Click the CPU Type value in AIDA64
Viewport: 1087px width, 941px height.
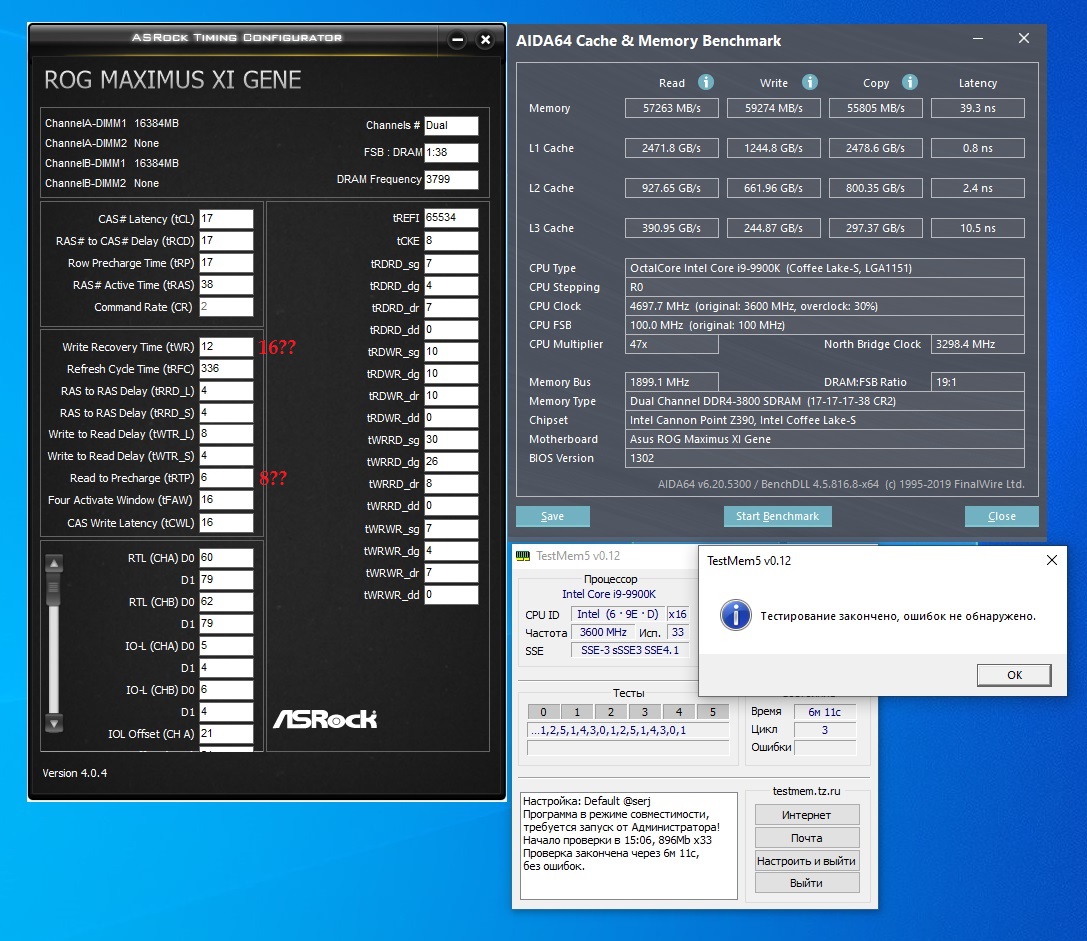824,268
